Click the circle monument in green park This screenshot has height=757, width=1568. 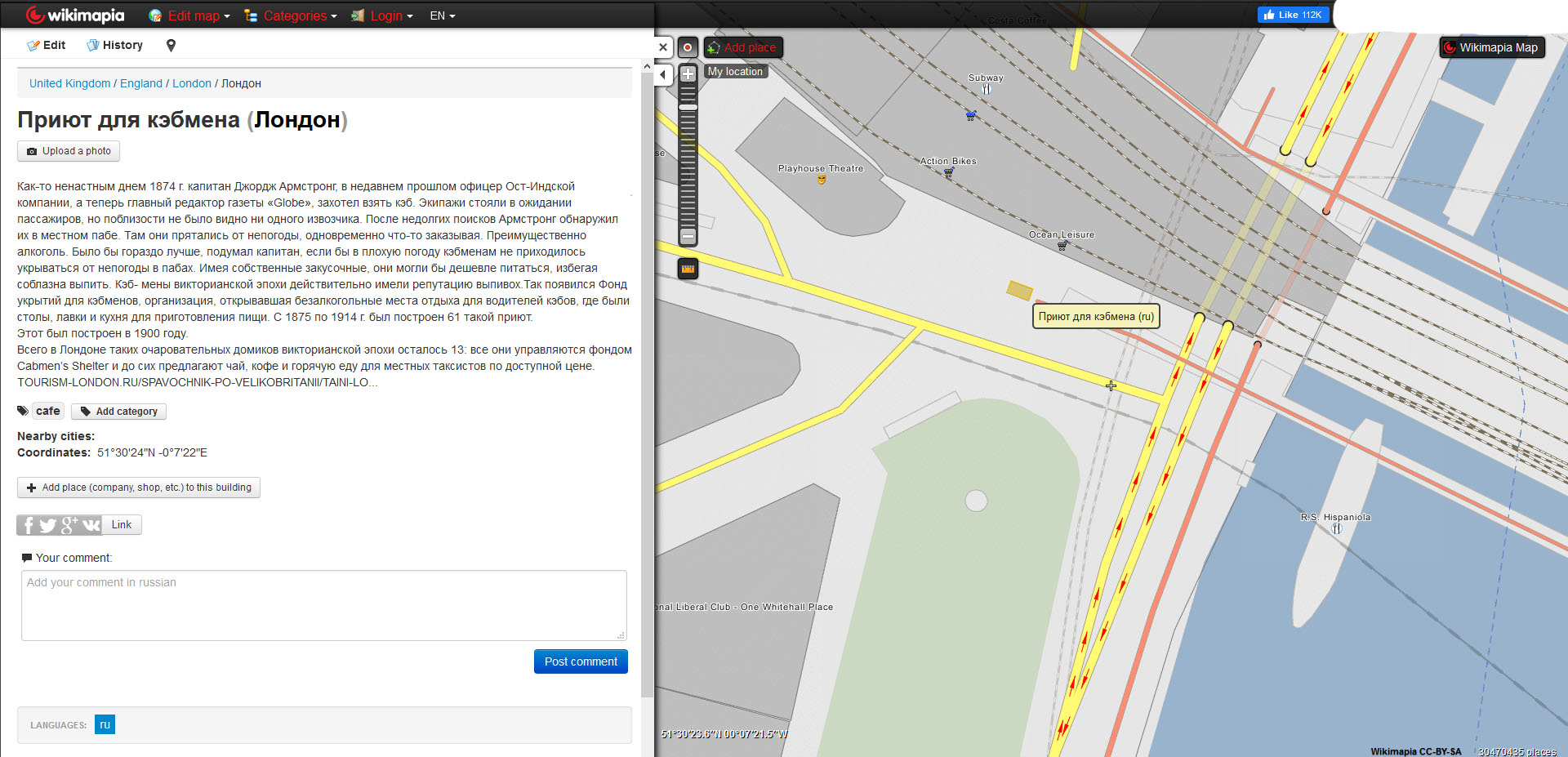[976, 501]
